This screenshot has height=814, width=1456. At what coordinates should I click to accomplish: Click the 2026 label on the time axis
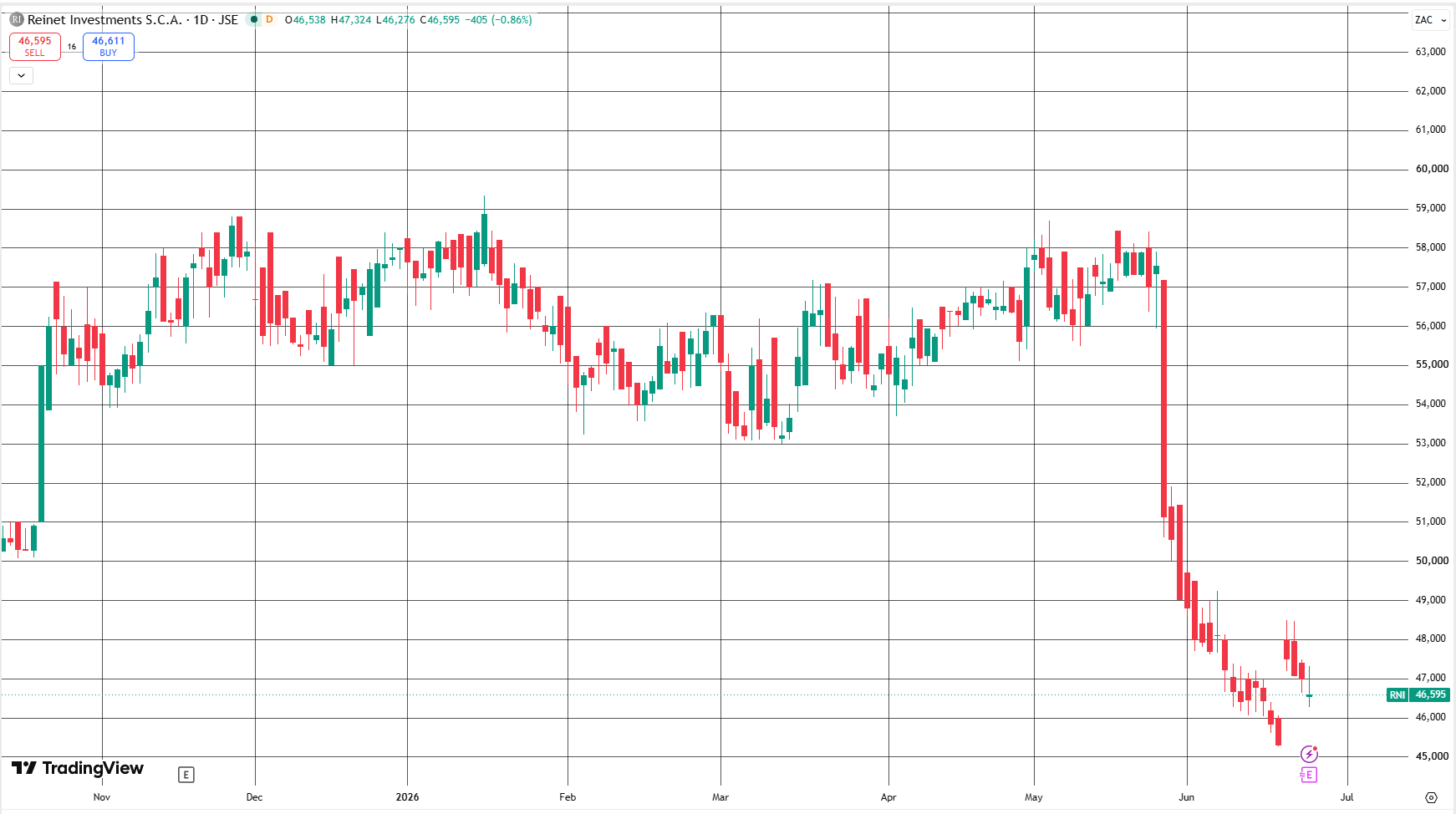point(408,797)
